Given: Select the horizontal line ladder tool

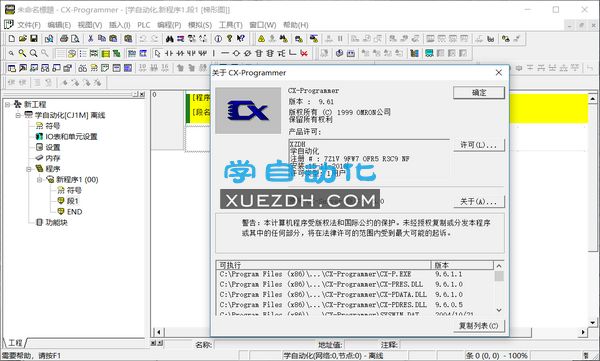Looking at the screenshot, I should 225,53.
